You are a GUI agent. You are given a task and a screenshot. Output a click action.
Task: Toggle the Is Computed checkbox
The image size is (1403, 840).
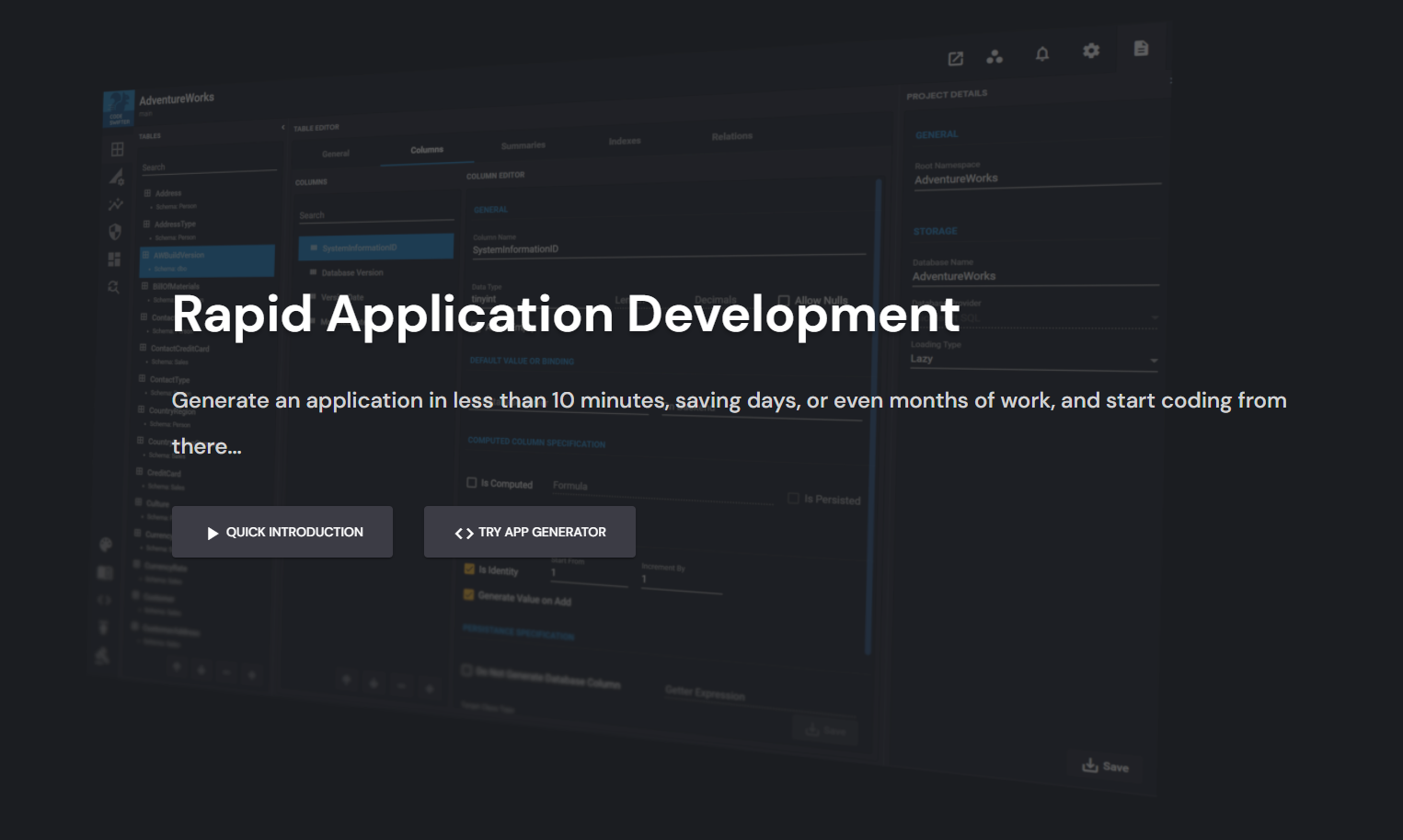coord(472,482)
